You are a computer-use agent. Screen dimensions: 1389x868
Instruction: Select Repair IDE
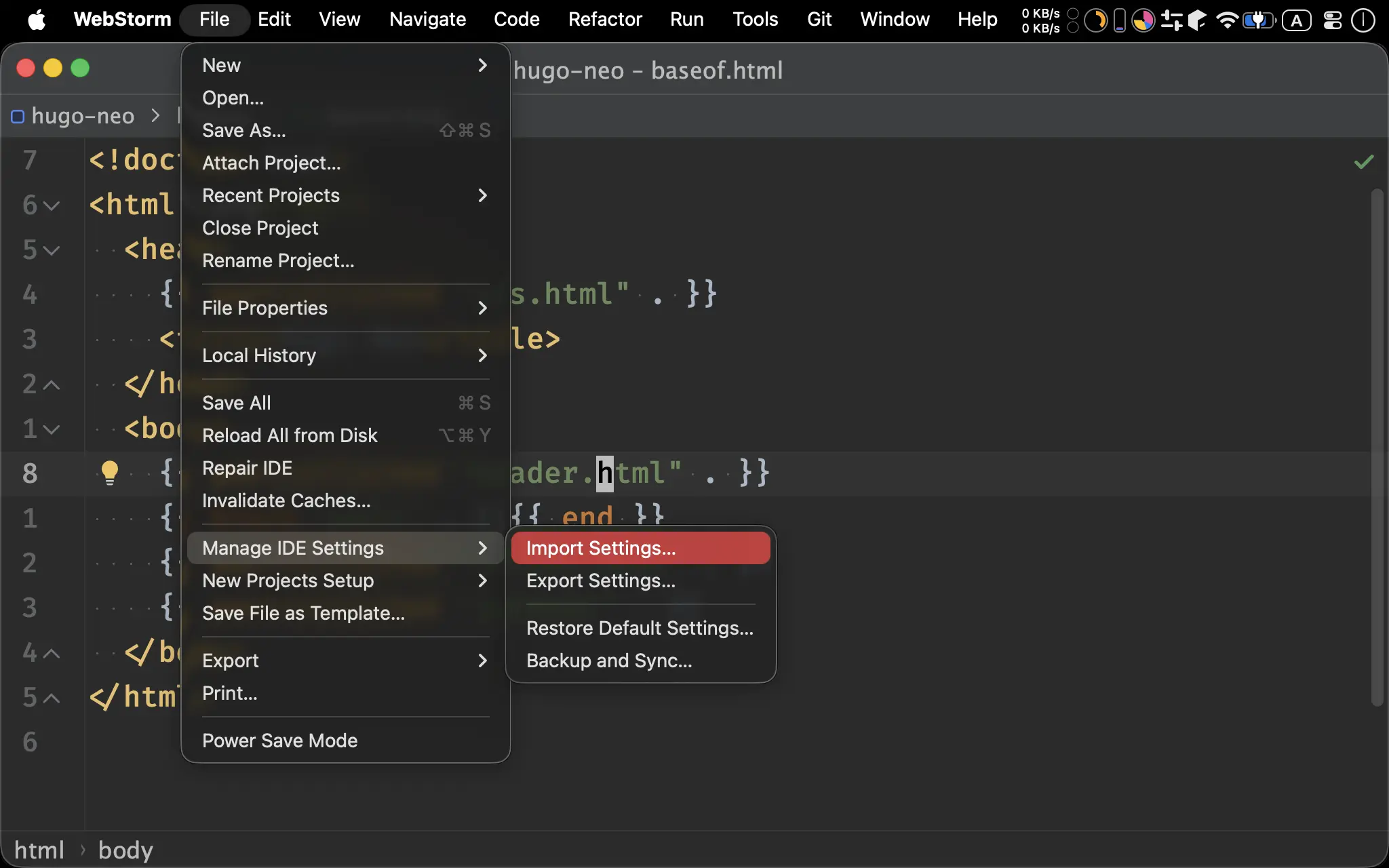(x=345, y=468)
